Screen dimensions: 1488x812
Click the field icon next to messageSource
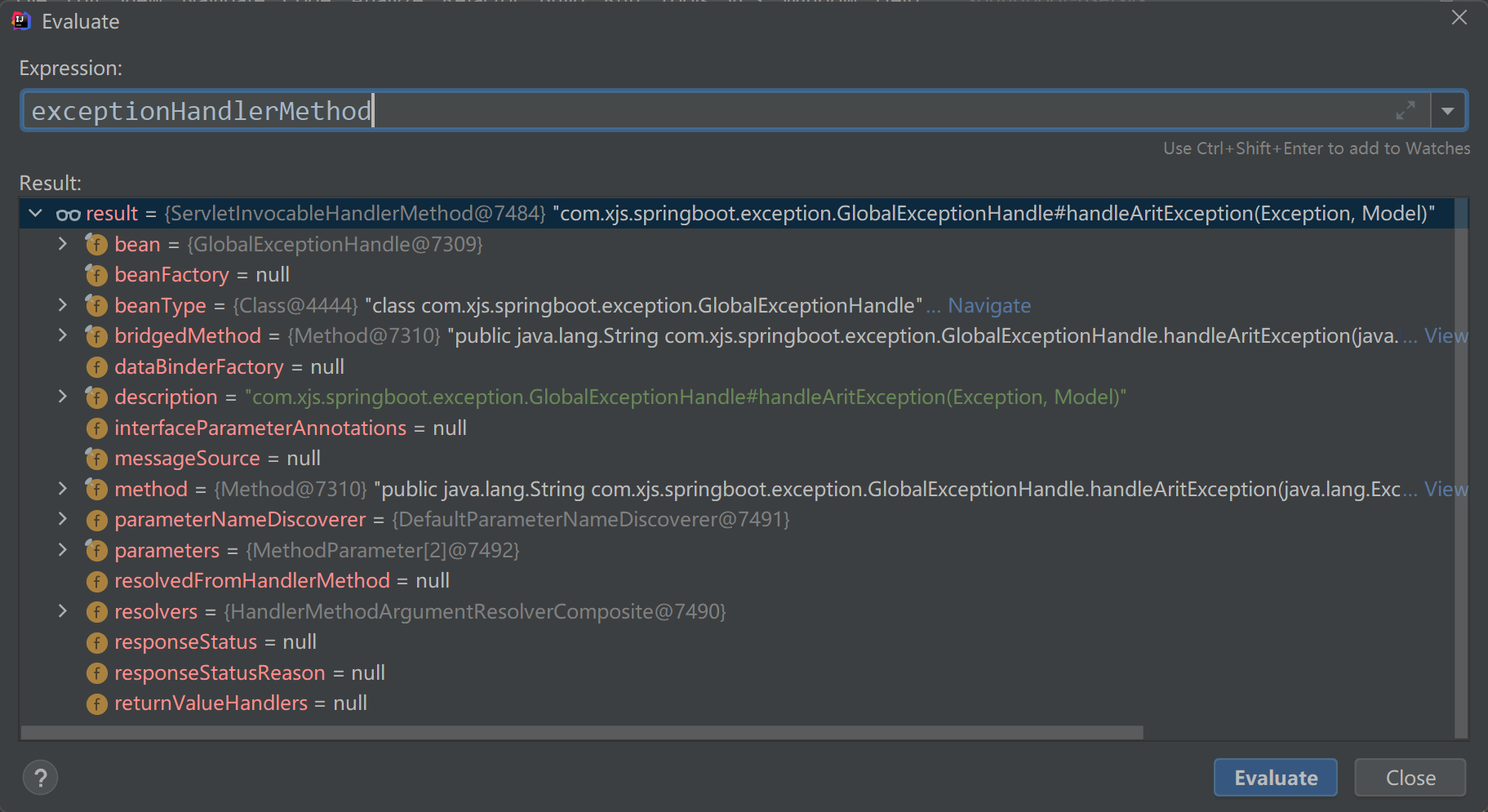pos(96,458)
